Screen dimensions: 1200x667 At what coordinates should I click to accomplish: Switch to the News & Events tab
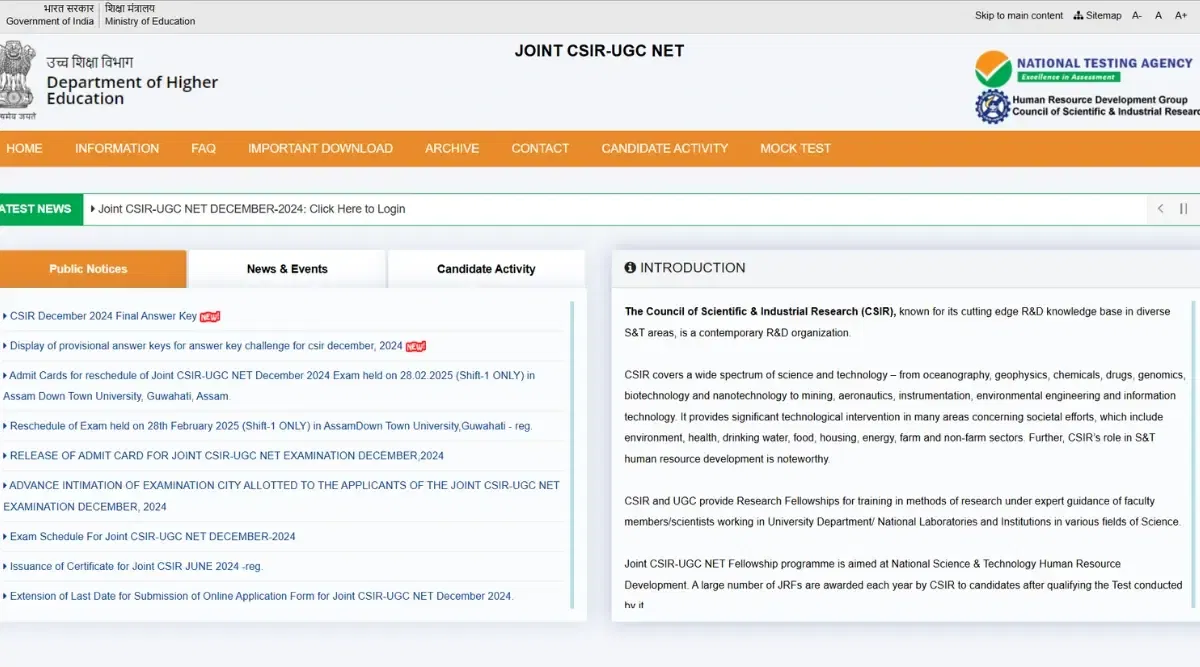(x=287, y=269)
